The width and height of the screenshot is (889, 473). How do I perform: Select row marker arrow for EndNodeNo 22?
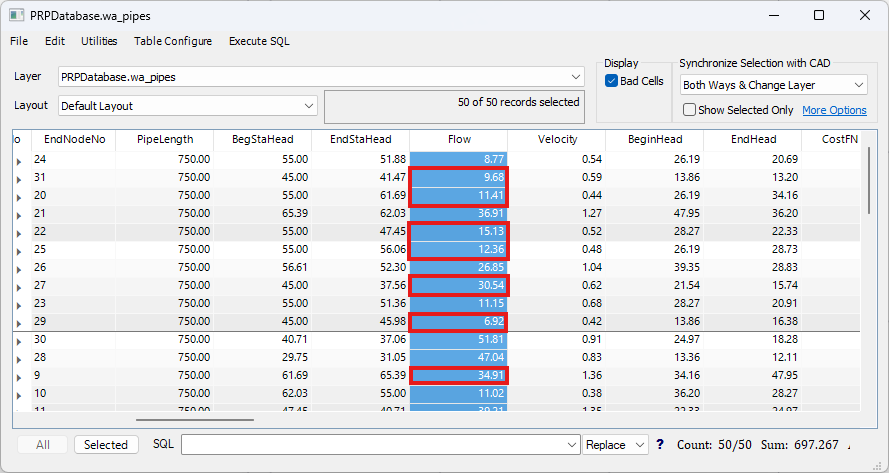19,234
